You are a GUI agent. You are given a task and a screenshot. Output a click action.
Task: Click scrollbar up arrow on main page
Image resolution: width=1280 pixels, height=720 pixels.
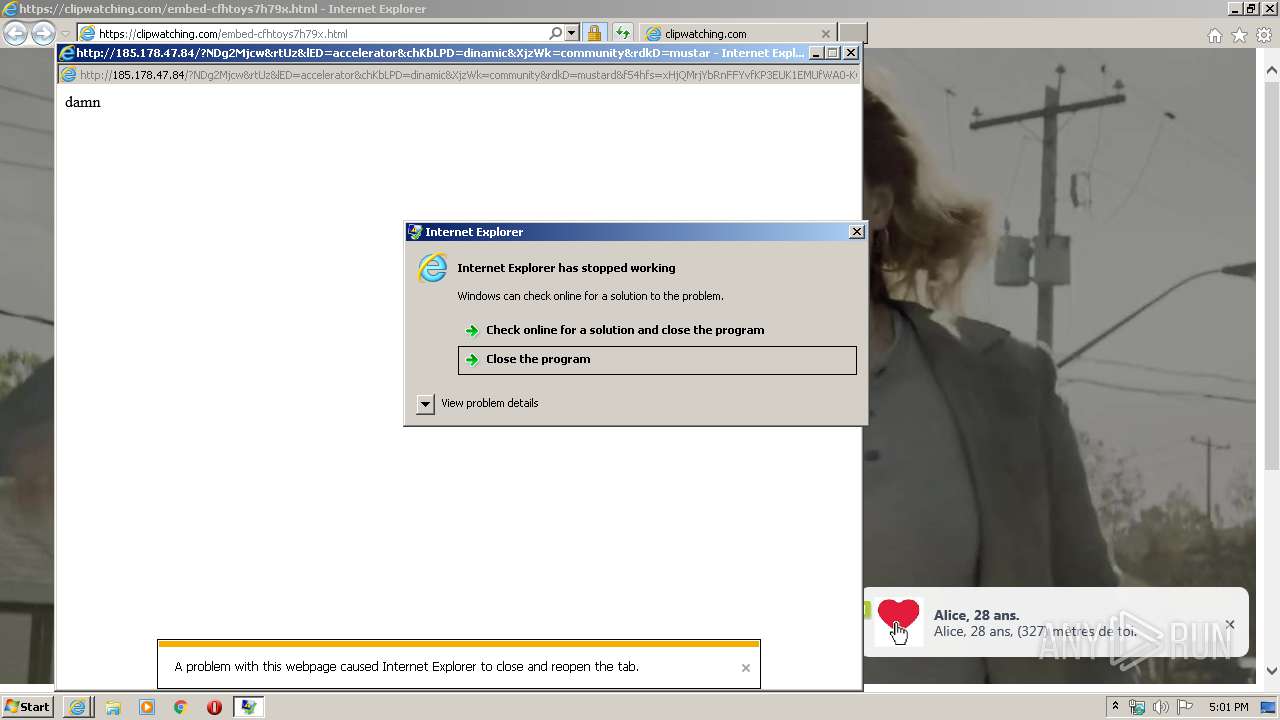click(1271, 71)
